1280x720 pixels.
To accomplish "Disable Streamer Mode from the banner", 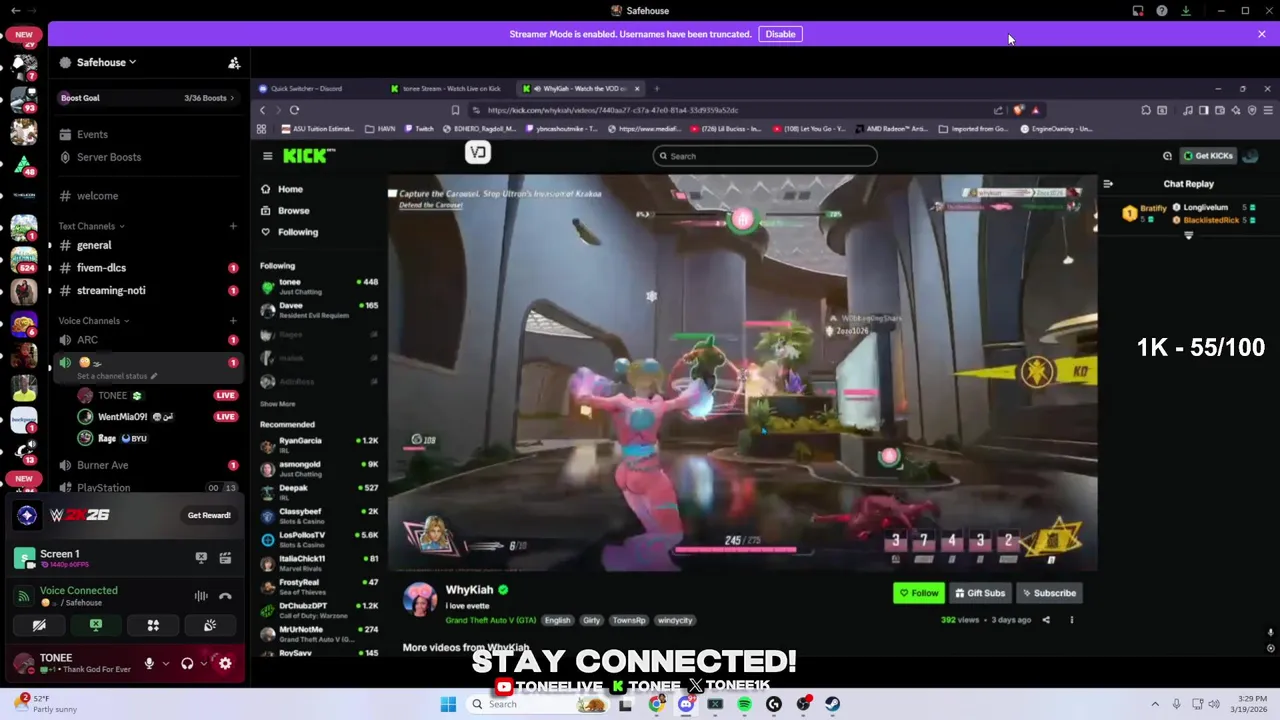I will [780, 34].
